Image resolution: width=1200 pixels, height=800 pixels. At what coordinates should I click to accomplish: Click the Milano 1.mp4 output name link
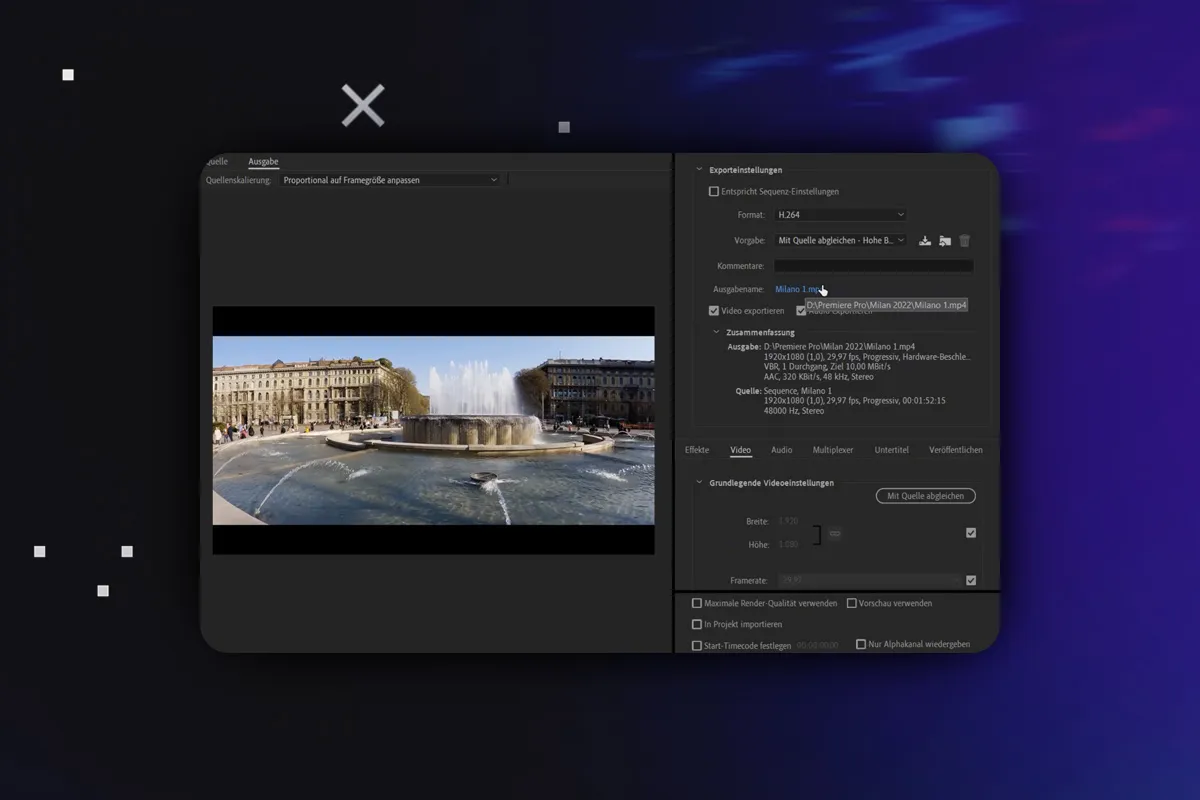click(799, 289)
